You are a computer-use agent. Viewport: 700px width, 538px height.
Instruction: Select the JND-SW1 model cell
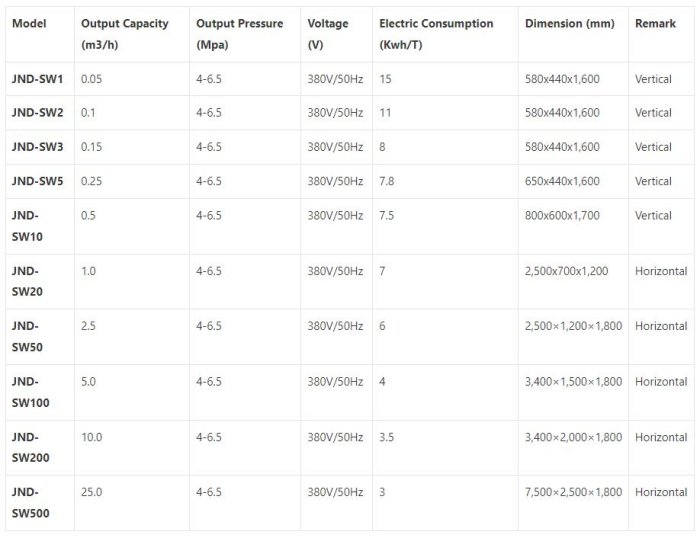click(38, 77)
